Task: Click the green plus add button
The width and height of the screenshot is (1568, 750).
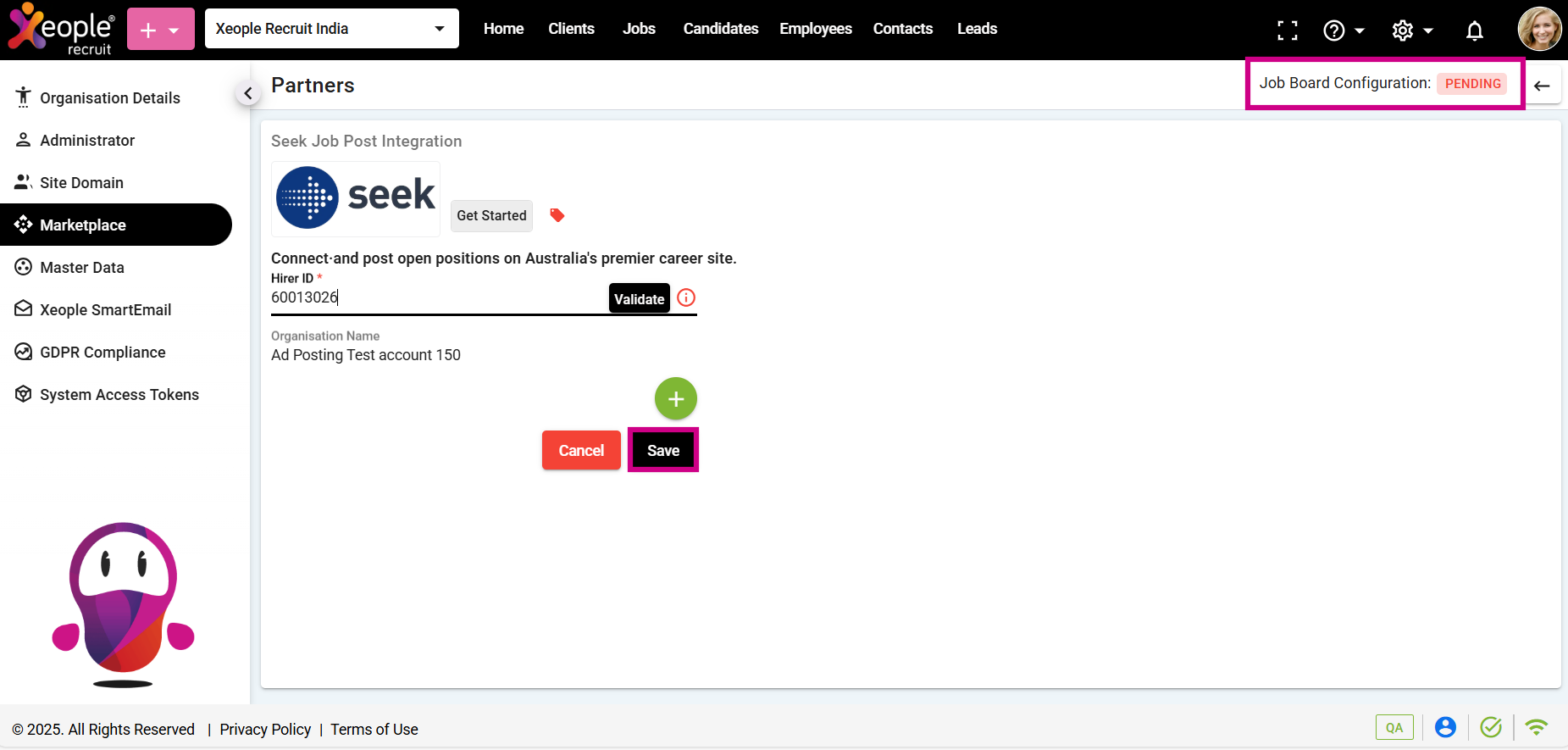Action: pos(675,398)
